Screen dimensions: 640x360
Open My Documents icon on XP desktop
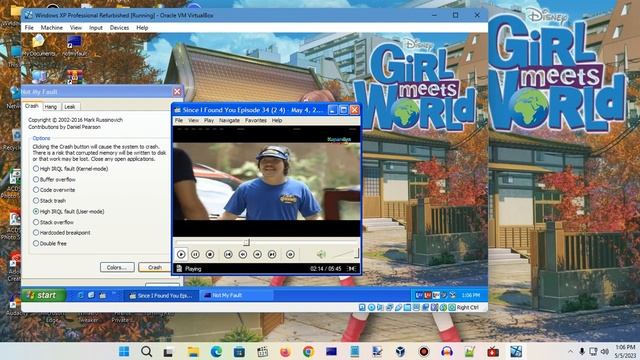(39, 45)
